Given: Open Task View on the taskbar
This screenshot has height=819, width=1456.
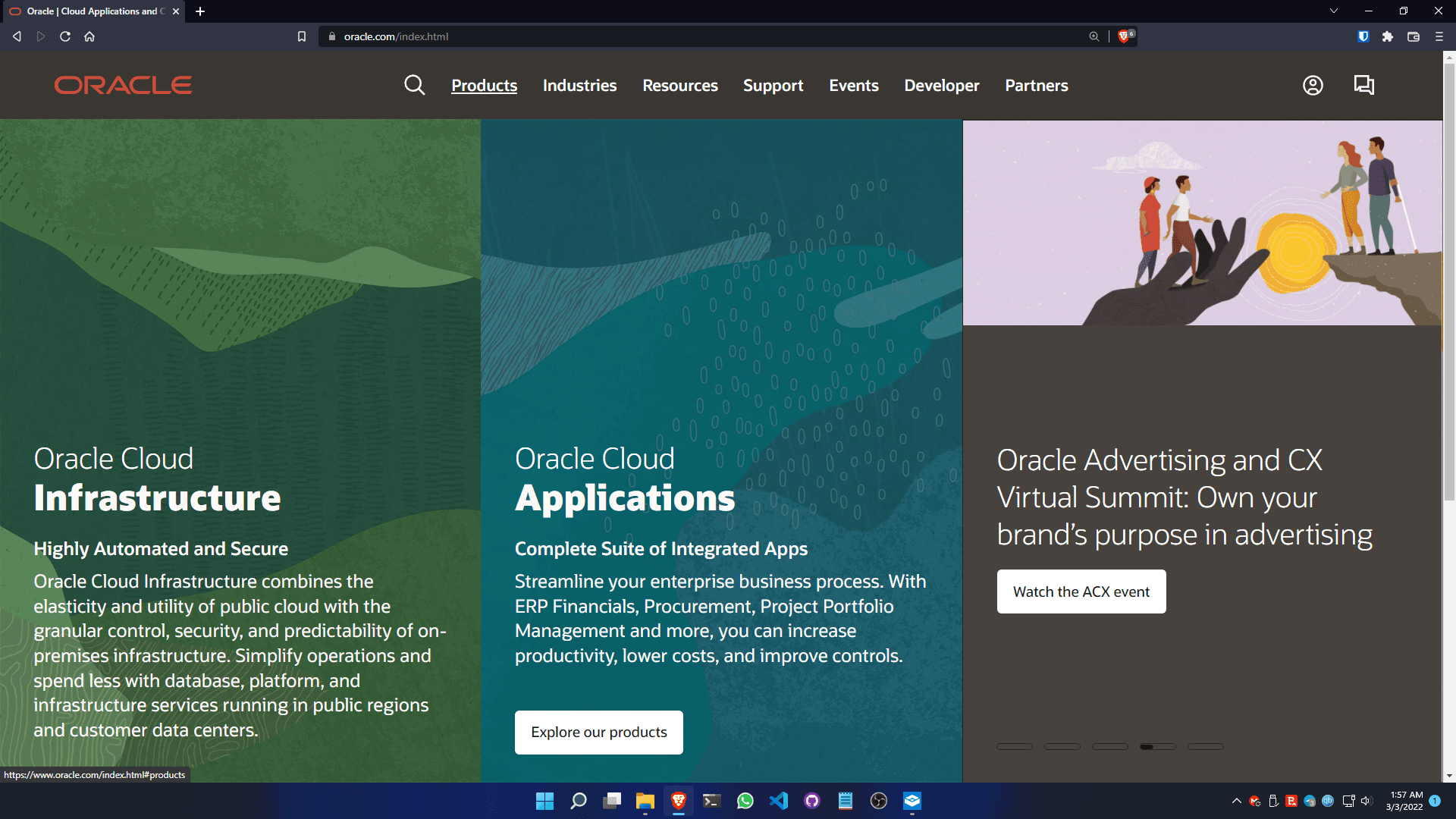Looking at the screenshot, I should click(x=612, y=801).
